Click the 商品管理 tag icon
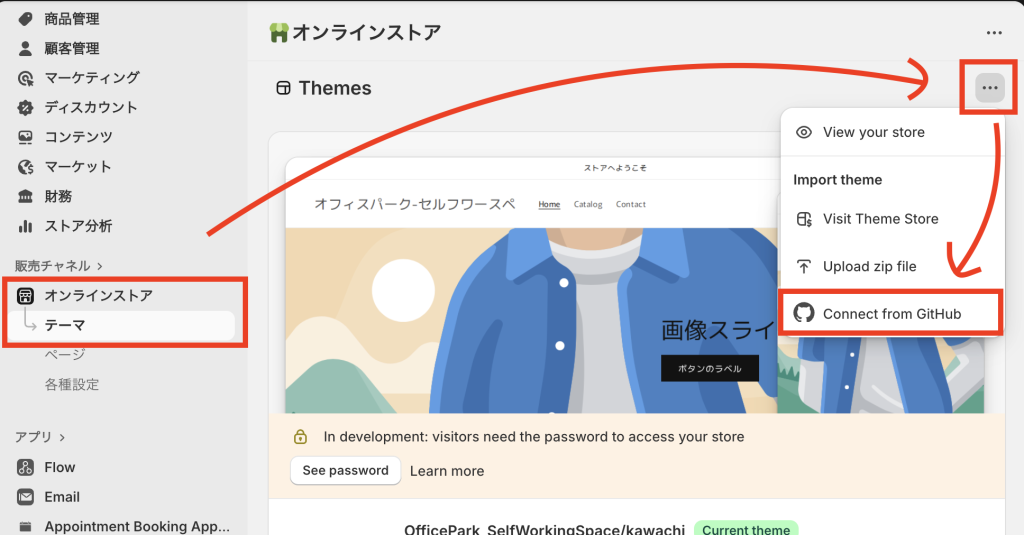 (x=26, y=19)
